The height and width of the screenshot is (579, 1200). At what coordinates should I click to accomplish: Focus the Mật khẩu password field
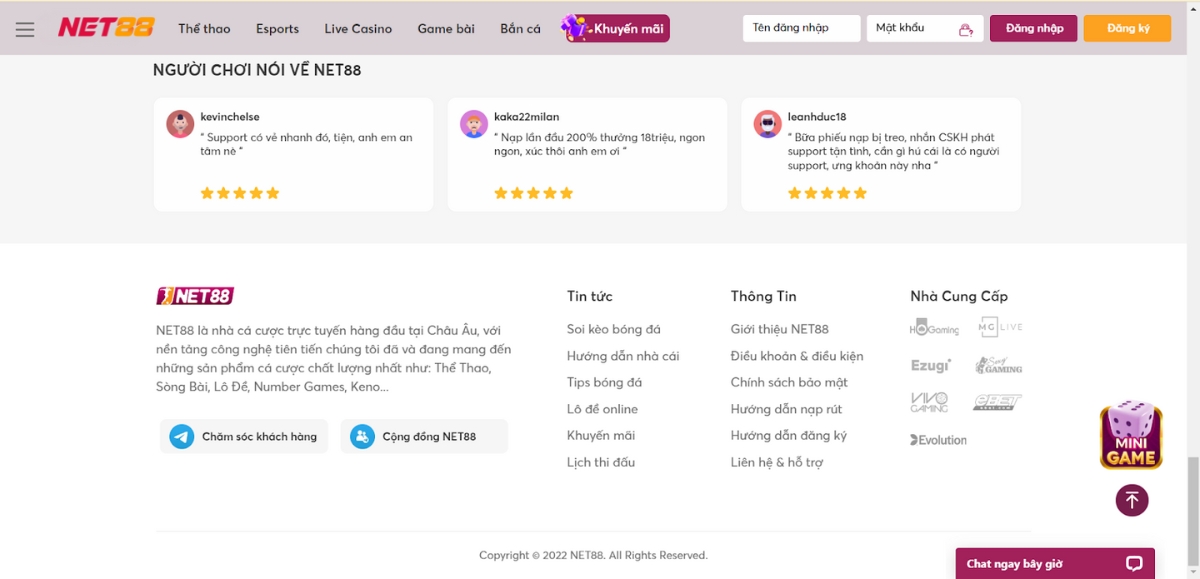point(910,29)
